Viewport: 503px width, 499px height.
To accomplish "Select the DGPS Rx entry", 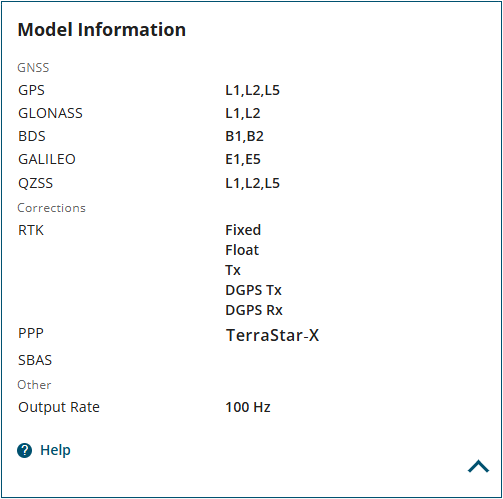I will (254, 310).
